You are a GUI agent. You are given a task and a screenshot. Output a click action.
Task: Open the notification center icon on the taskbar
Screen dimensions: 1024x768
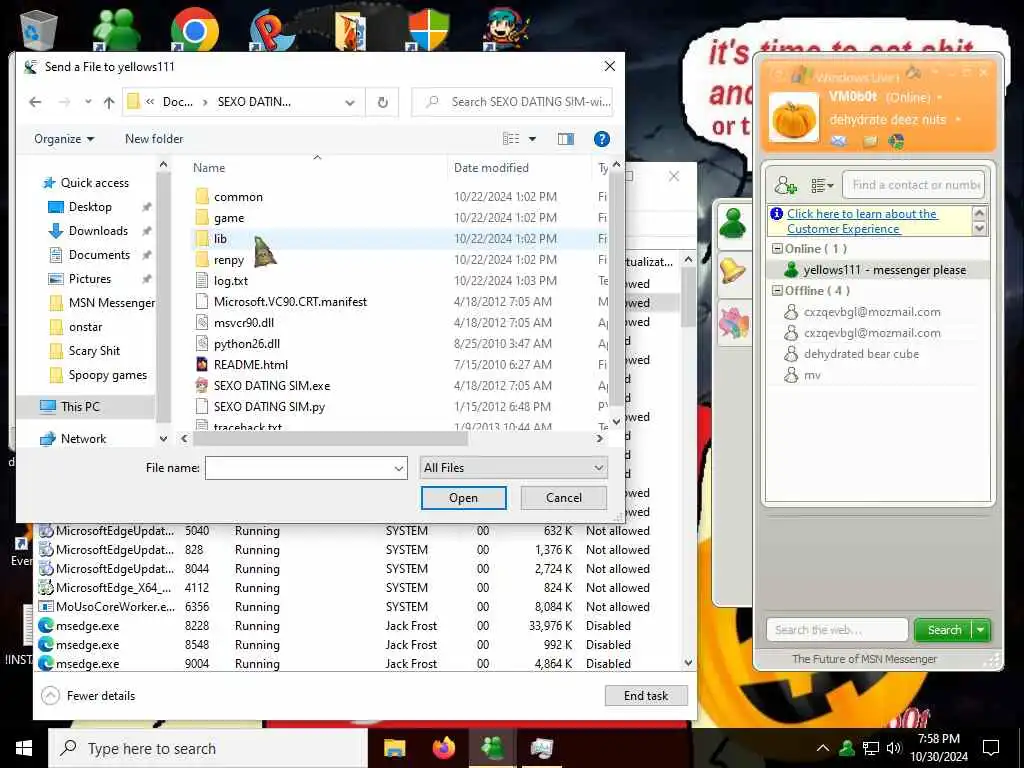(991, 748)
